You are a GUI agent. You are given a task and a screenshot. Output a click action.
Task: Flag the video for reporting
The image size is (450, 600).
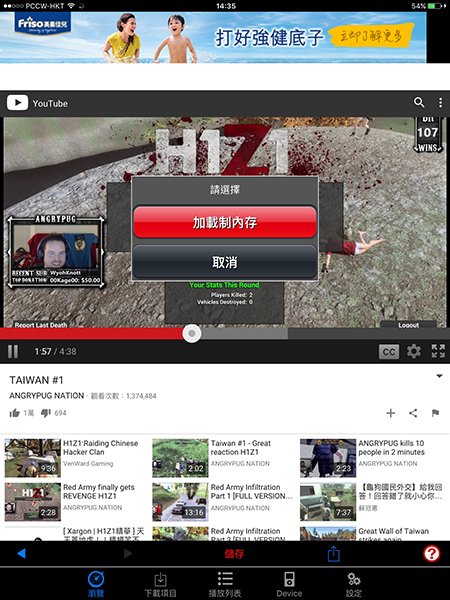pos(435,413)
